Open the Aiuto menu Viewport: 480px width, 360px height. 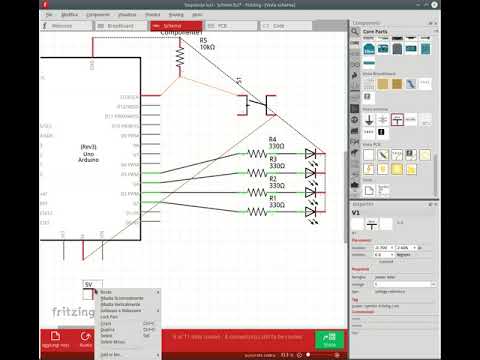coord(197,15)
